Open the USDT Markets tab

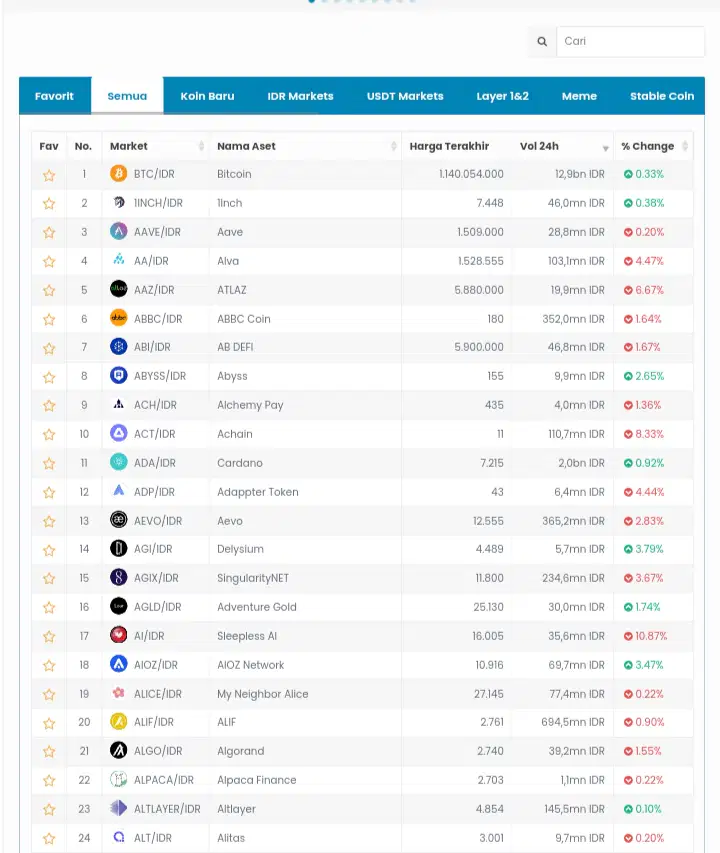coord(405,96)
